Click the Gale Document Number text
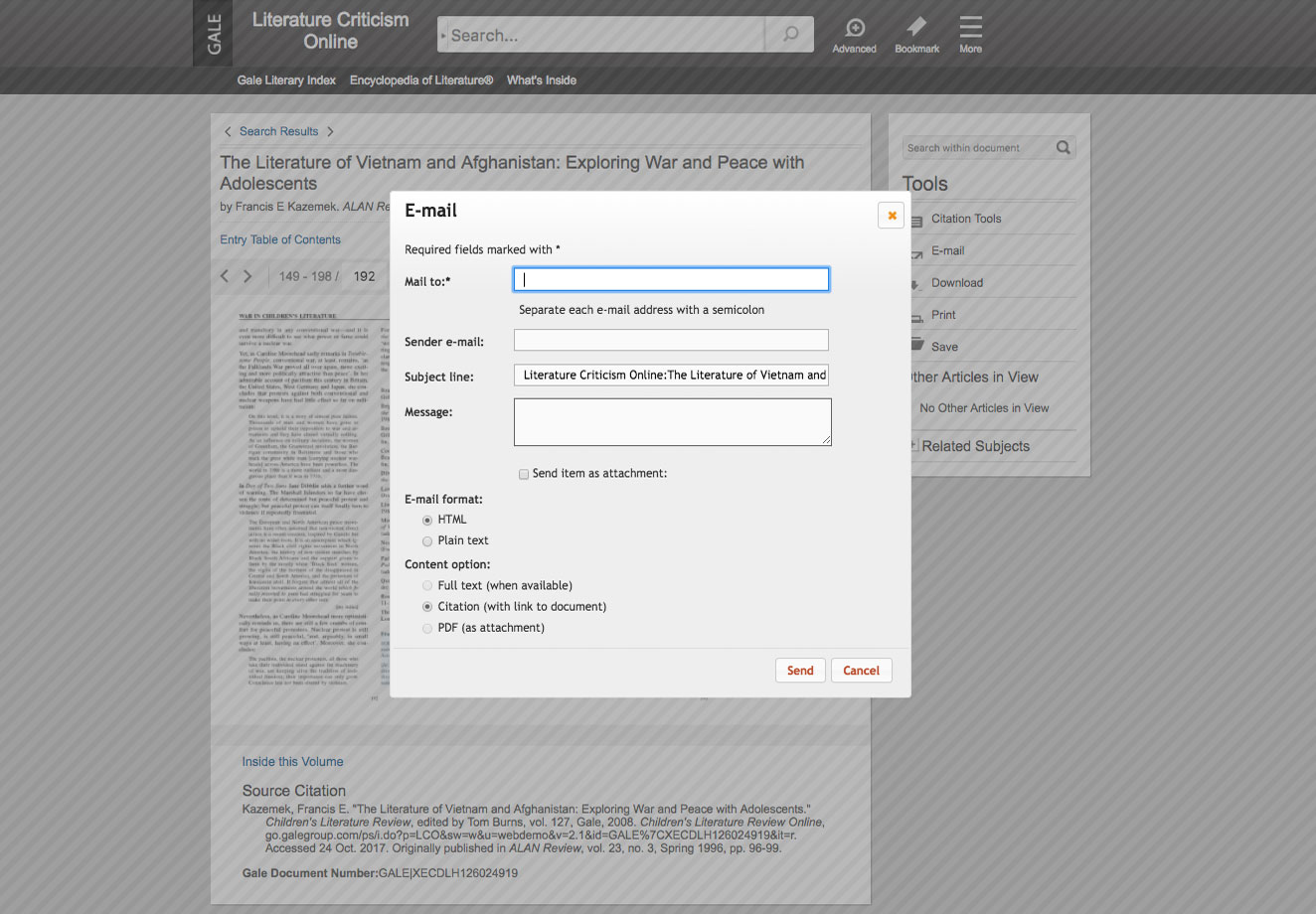The width and height of the screenshot is (1316, 914). tap(380, 873)
